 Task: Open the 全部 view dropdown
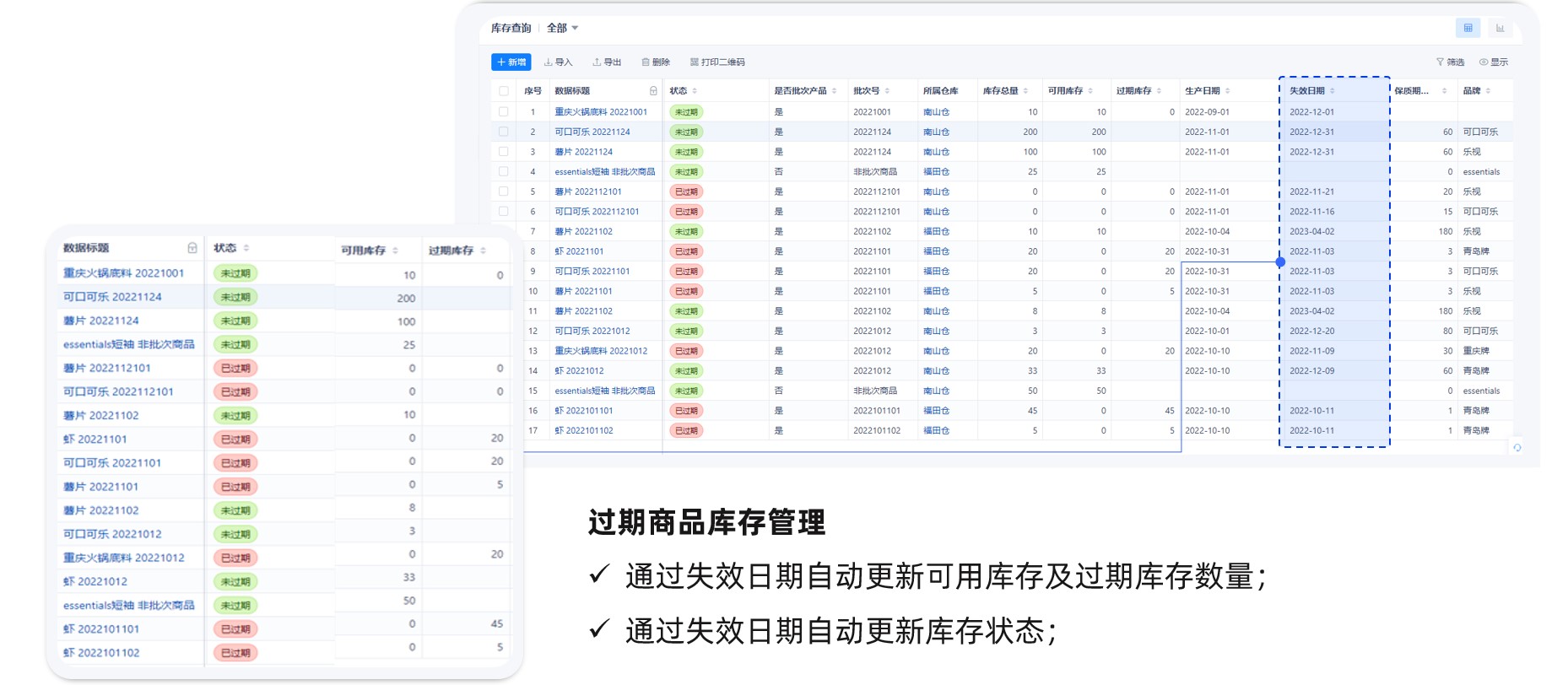(x=562, y=28)
